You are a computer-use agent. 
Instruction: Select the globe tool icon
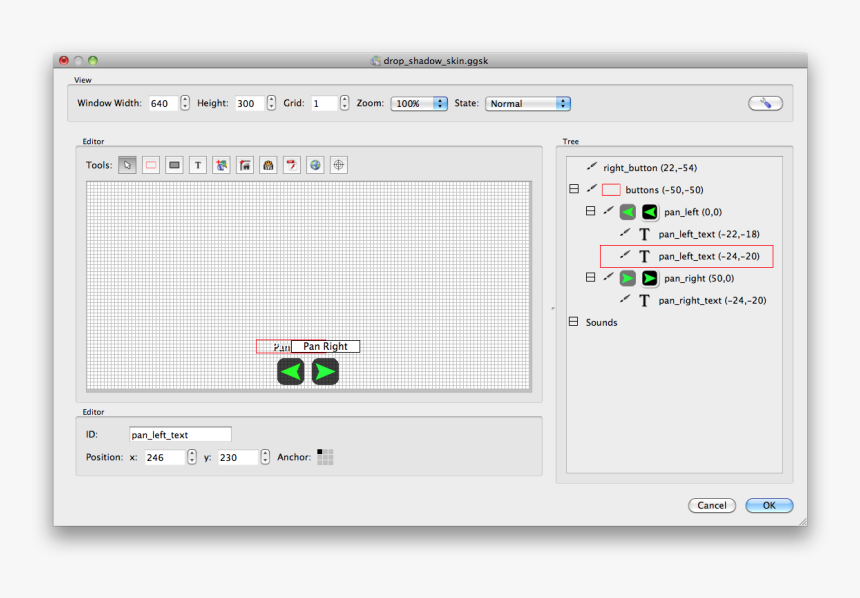pyautogui.click(x=315, y=165)
